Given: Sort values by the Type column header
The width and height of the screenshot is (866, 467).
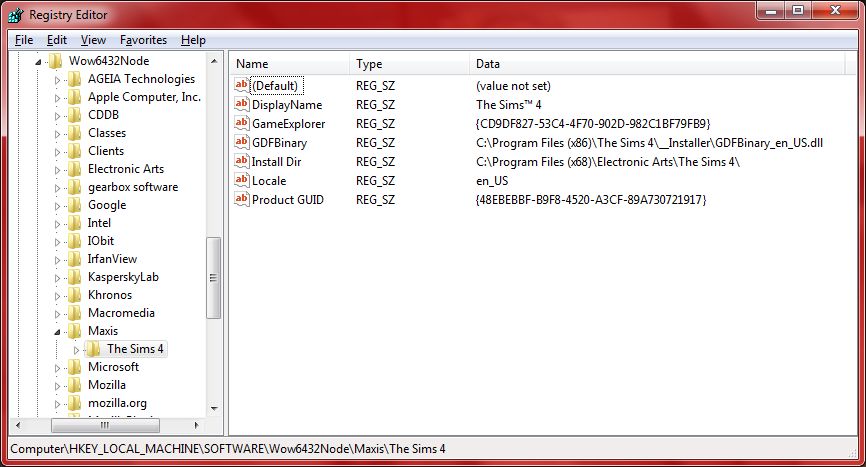Looking at the screenshot, I should click(409, 63).
